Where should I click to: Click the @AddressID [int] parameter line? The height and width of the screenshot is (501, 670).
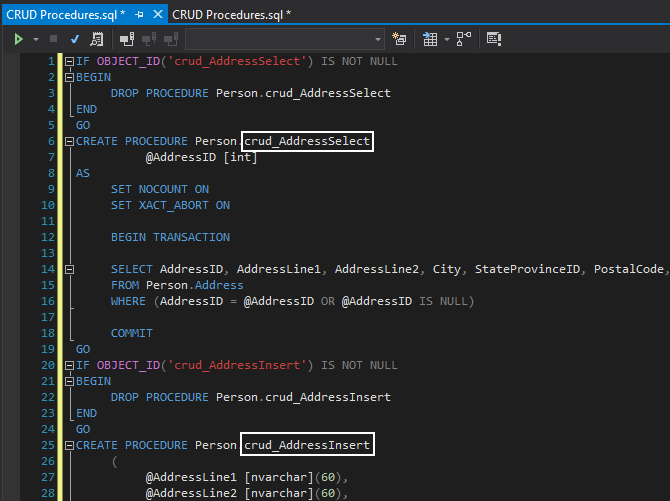click(201, 157)
